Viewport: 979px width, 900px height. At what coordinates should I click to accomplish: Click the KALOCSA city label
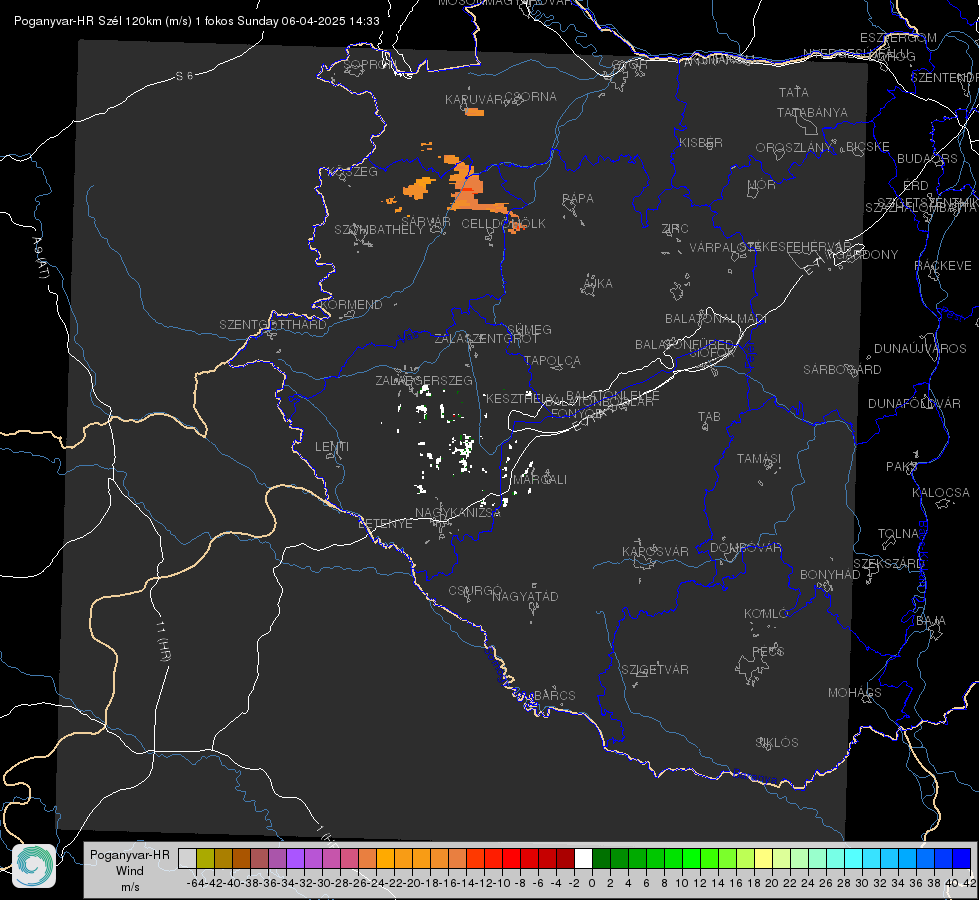click(941, 493)
